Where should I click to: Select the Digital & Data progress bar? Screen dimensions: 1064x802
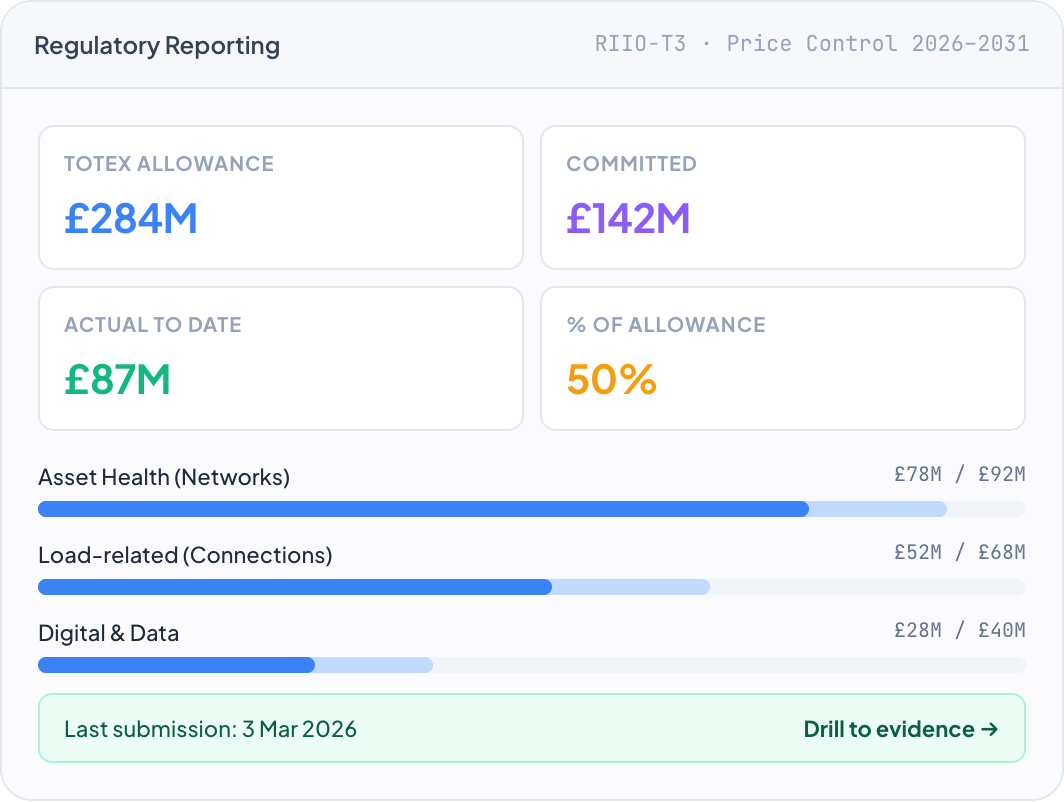531,665
